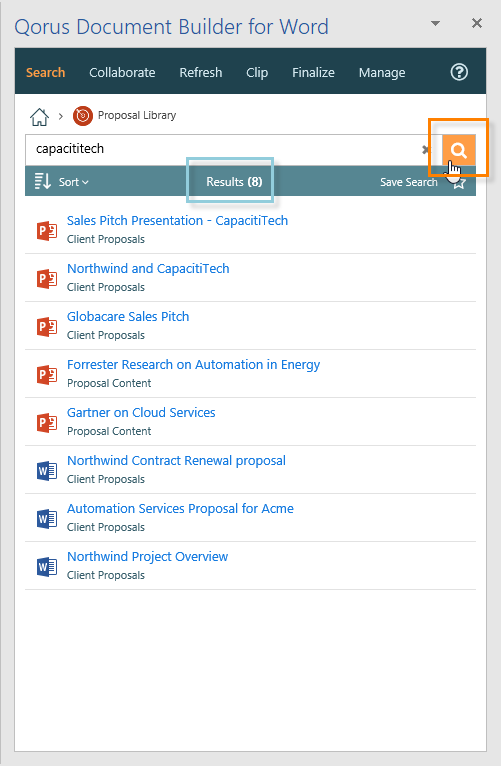Click PowerPoint icon next to Gartner on Cloud Services
Screen dimensions: 501x766
(47, 422)
